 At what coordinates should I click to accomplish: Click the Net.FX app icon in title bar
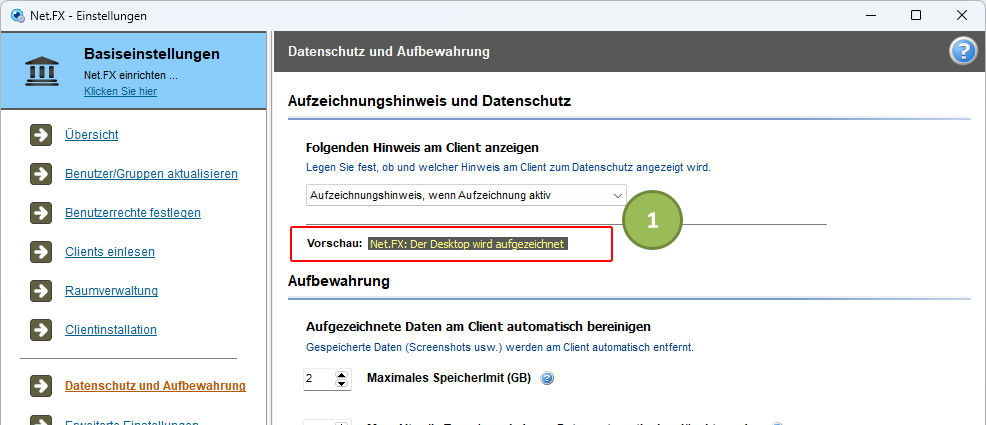18,16
